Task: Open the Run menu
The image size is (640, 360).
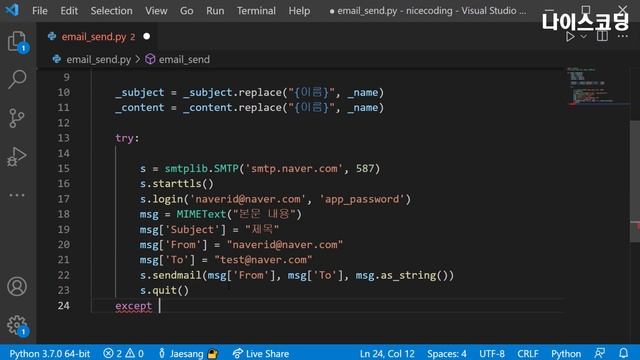Action: tap(215, 11)
